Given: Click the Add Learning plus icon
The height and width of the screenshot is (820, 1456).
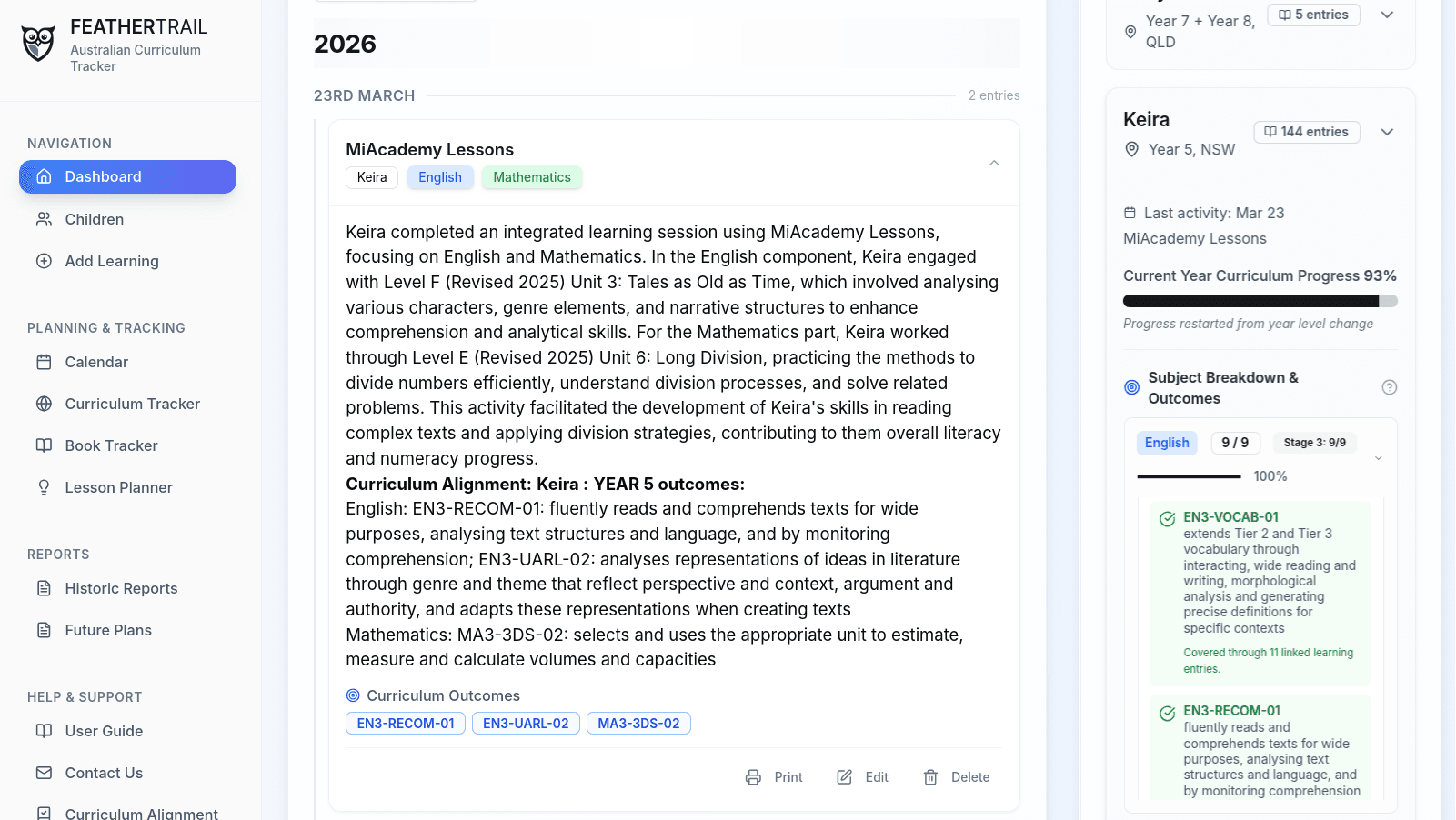Looking at the screenshot, I should coord(44,261).
